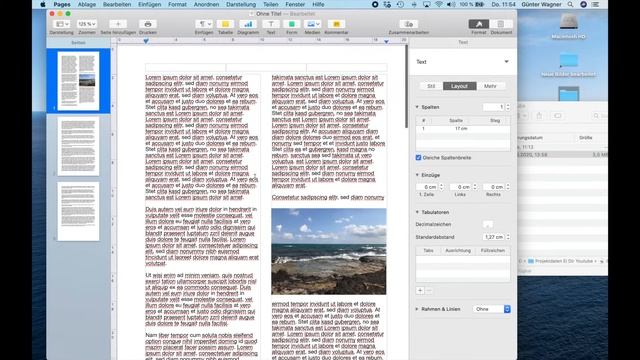
Task: Expand the Rahmen & Linien section
Action: click(417, 309)
